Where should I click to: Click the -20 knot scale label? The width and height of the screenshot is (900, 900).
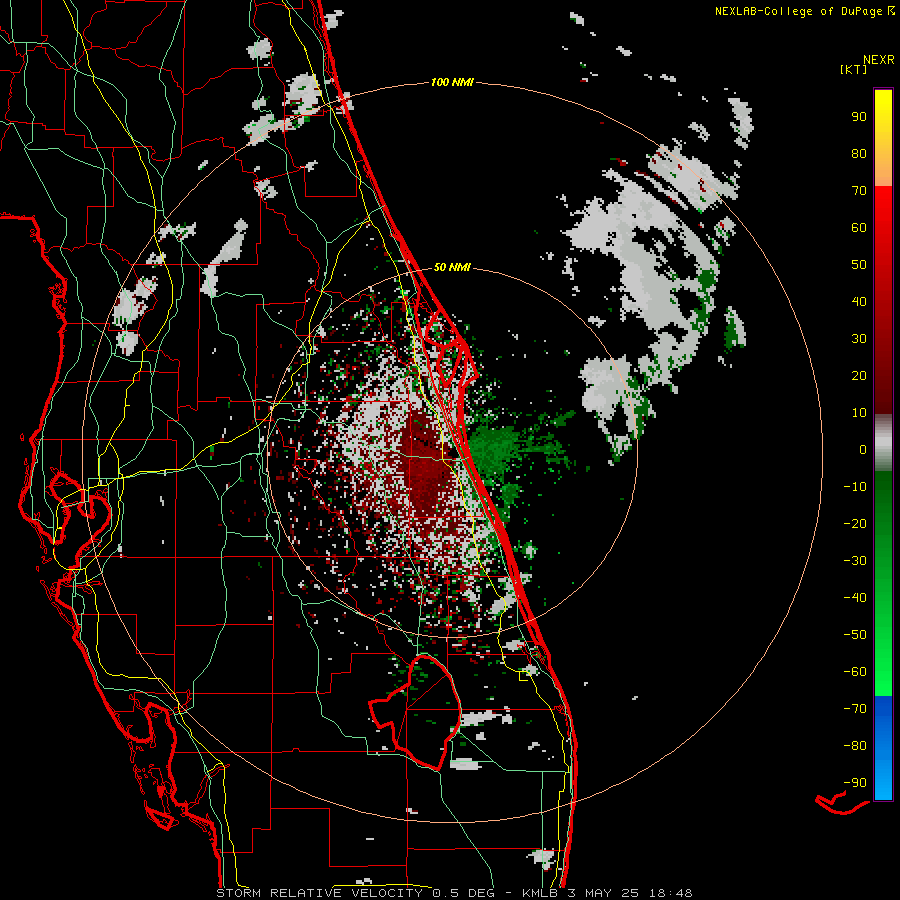tap(855, 523)
